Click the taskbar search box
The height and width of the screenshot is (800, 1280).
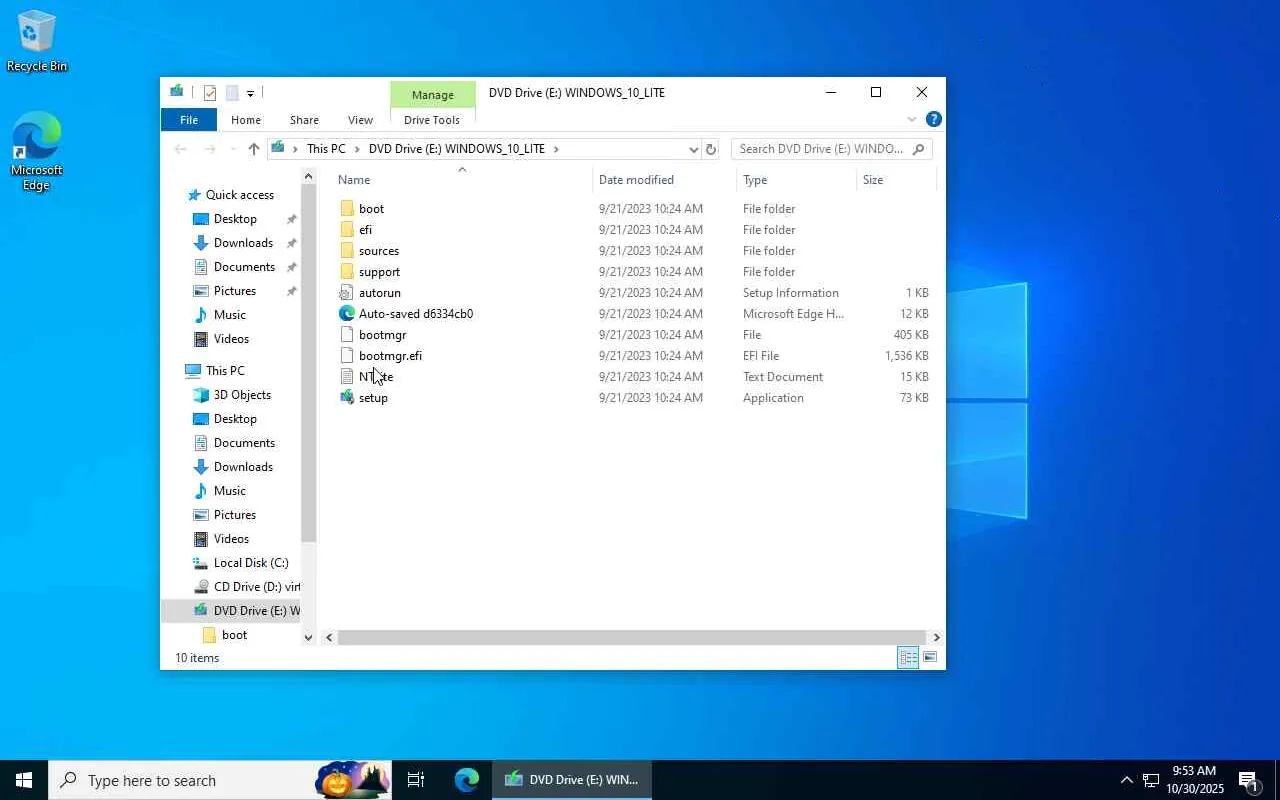(x=219, y=780)
